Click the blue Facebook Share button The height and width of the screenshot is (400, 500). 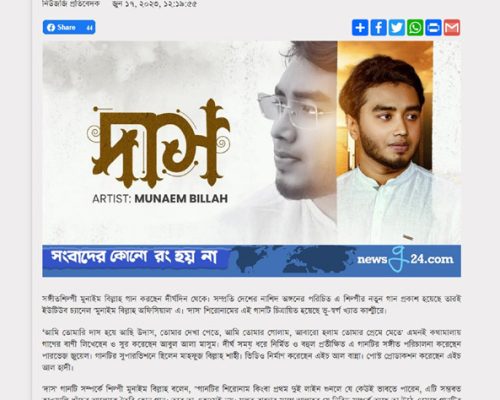coord(69,27)
